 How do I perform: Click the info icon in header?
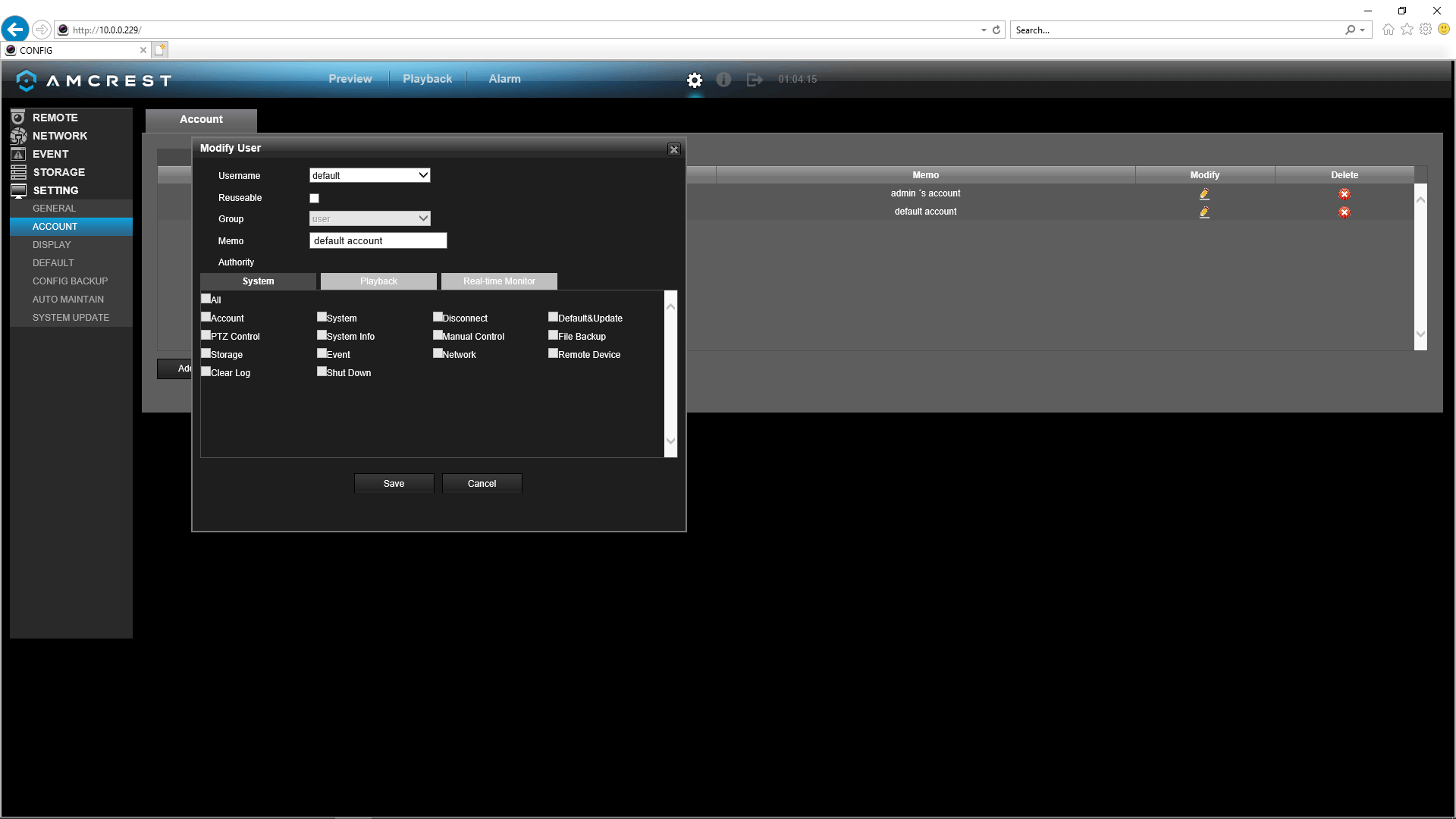coord(723,80)
